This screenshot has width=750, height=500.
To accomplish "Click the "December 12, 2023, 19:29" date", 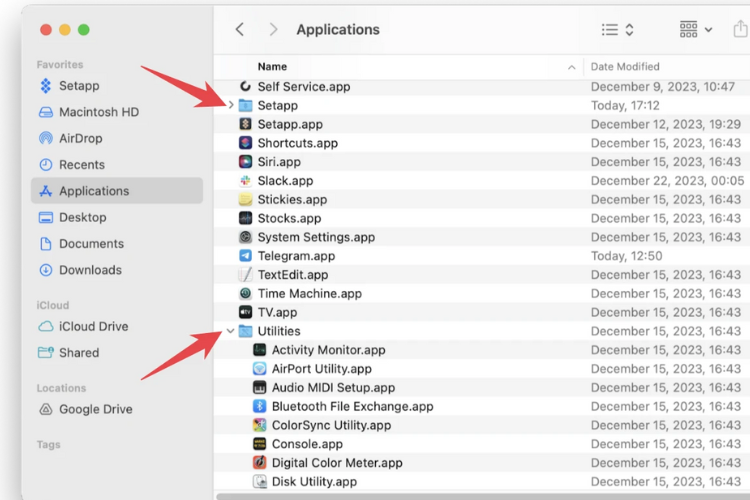I will (665, 124).
